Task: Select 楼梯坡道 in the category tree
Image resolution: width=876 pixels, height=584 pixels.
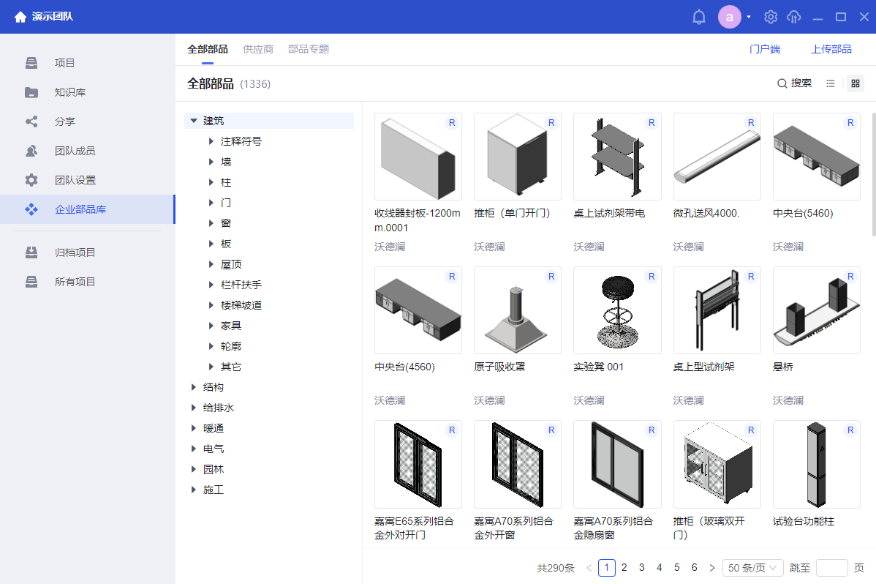Action: [x=241, y=305]
